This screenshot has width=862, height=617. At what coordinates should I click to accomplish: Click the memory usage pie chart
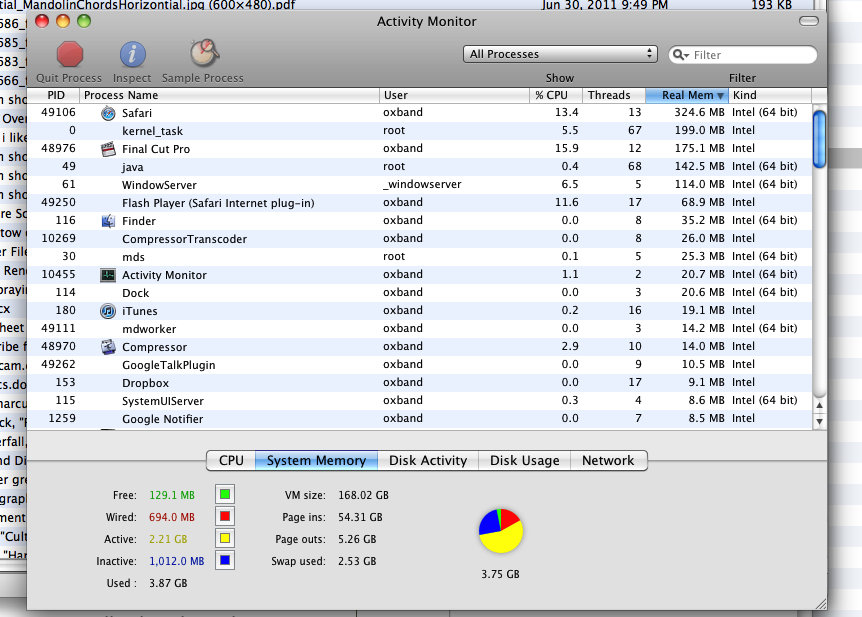click(x=501, y=531)
